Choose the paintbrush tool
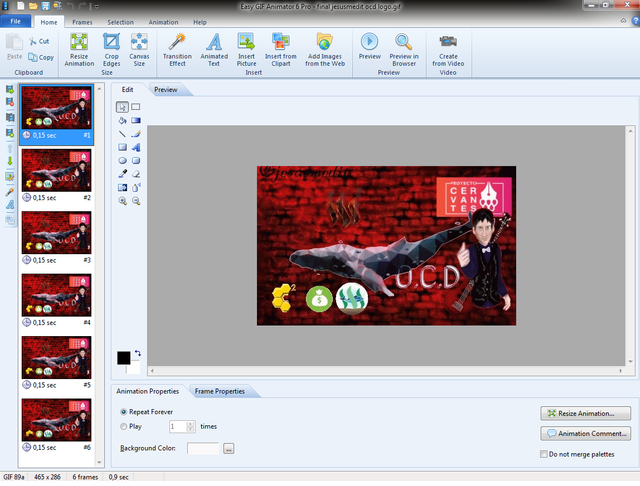 click(x=136, y=134)
